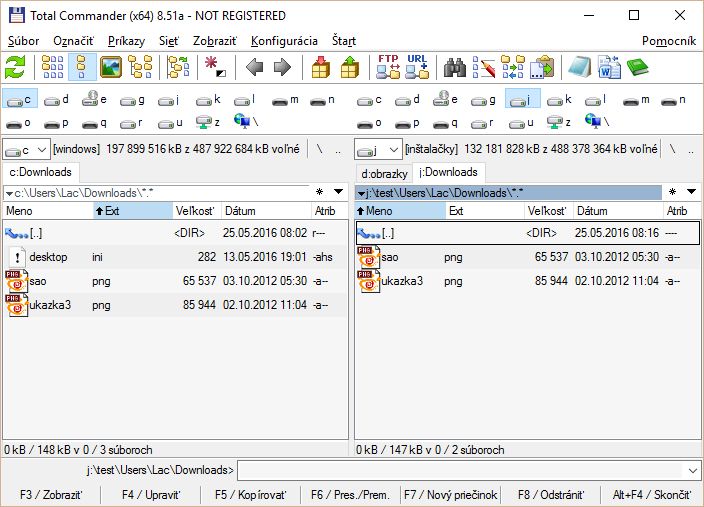Refresh the panel with the green arrows icon
This screenshot has height=507, width=704.
(15, 67)
